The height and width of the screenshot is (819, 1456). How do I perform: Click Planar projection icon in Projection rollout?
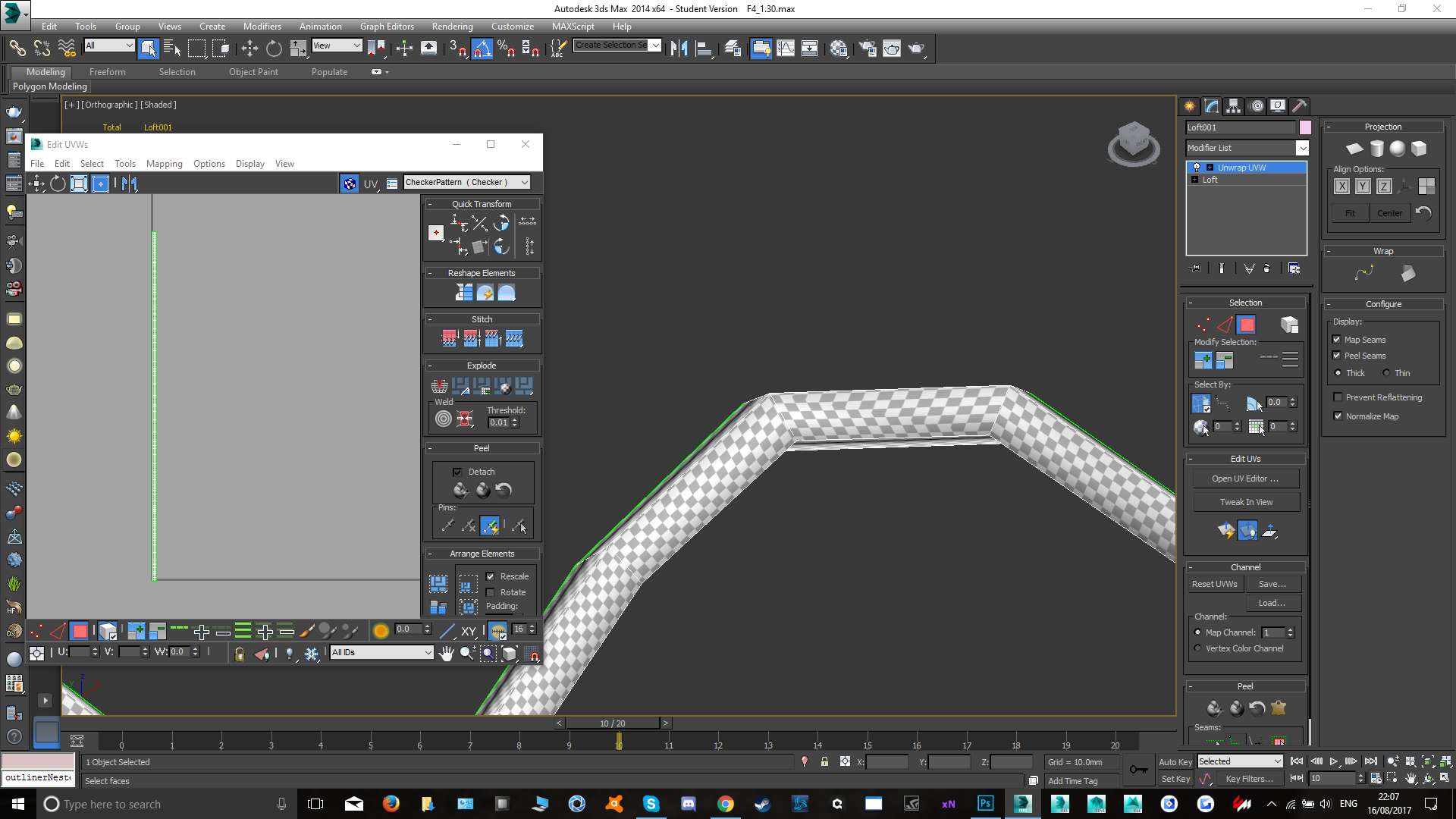pos(1354,149)
